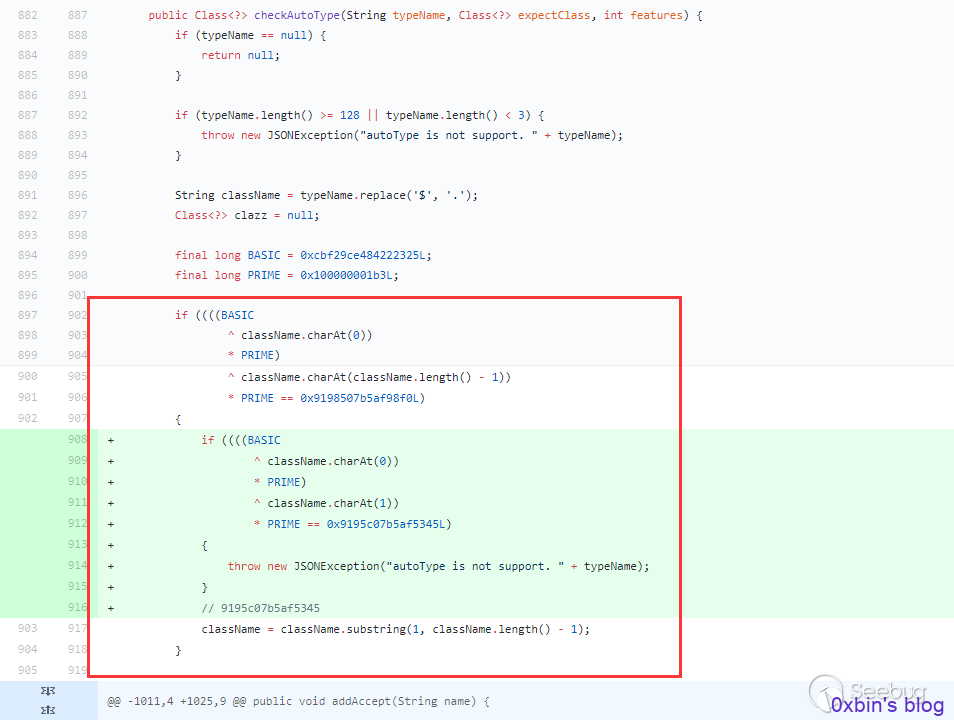Click old line number 884
Screen dimensions: 954x720
coord(27,55)
